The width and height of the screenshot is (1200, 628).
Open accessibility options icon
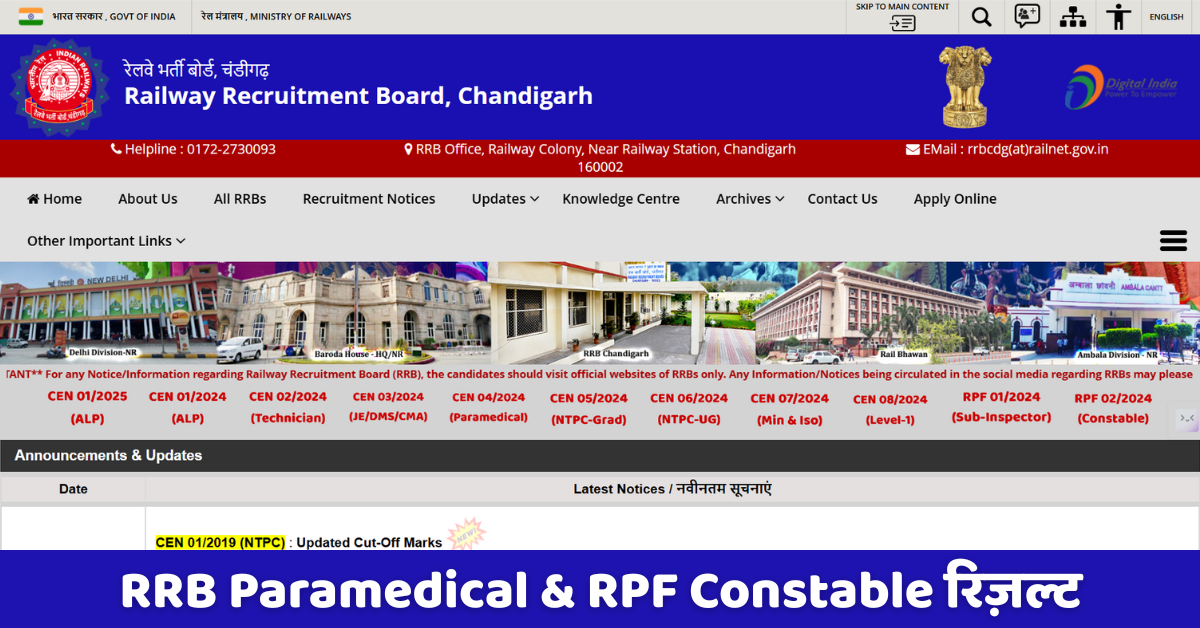1119,17
